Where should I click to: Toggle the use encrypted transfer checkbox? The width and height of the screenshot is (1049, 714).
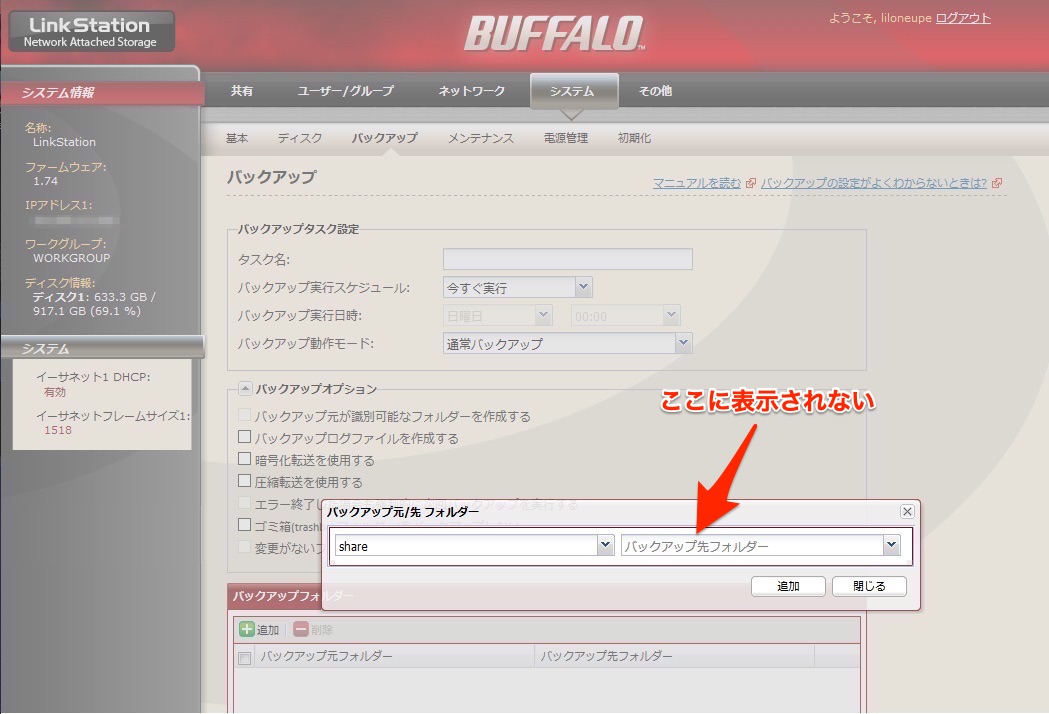(x=244, y=460)
